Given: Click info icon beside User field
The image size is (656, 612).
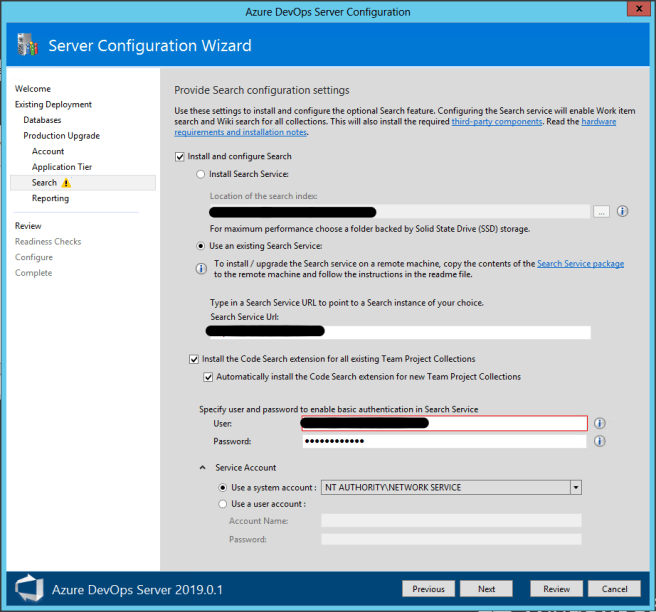Looking at the screenshot, I should click(x=600, y=424).
